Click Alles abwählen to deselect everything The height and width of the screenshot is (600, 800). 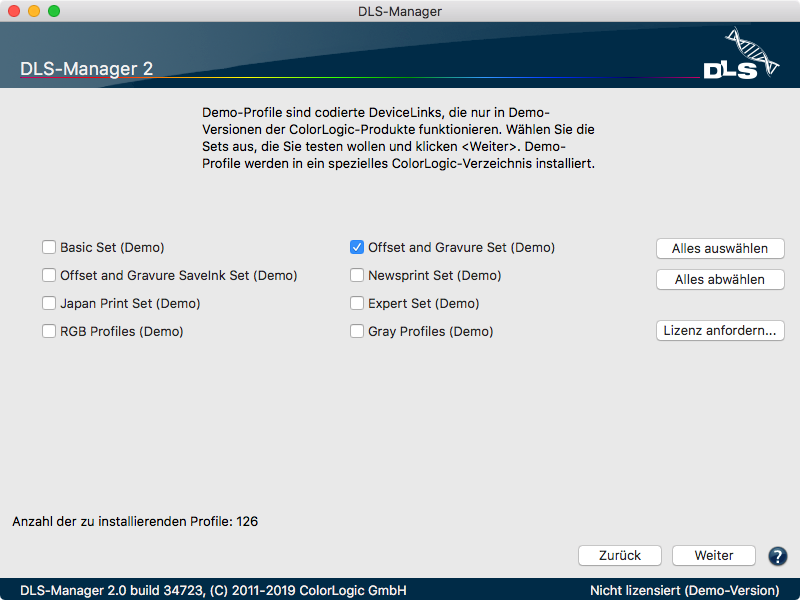click(720, 280)
